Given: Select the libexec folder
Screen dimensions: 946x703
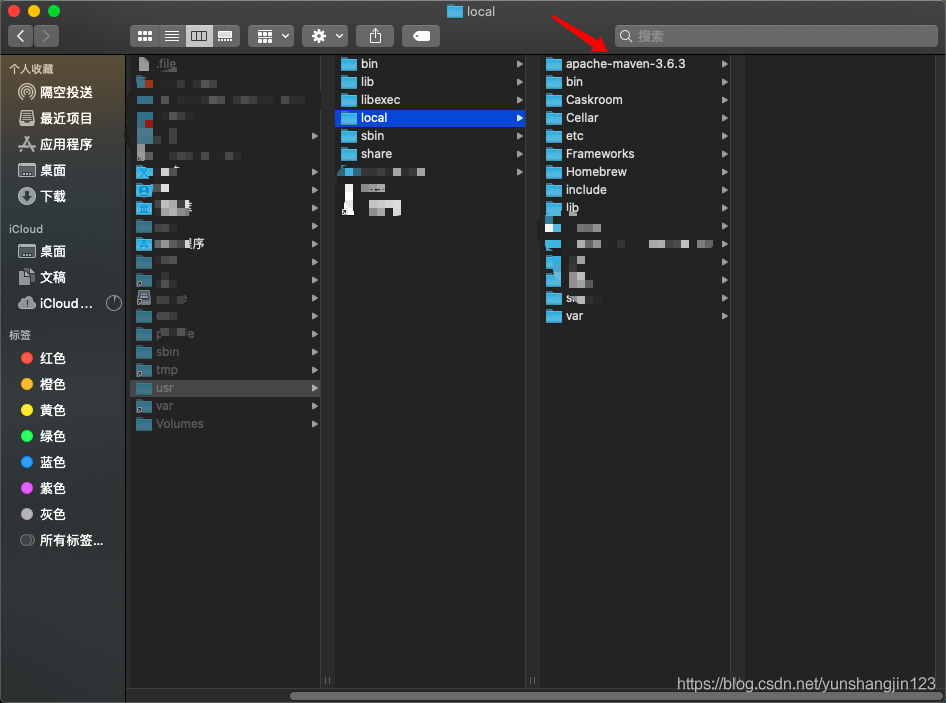Looking at the screenshot, I should coord(430,100).
